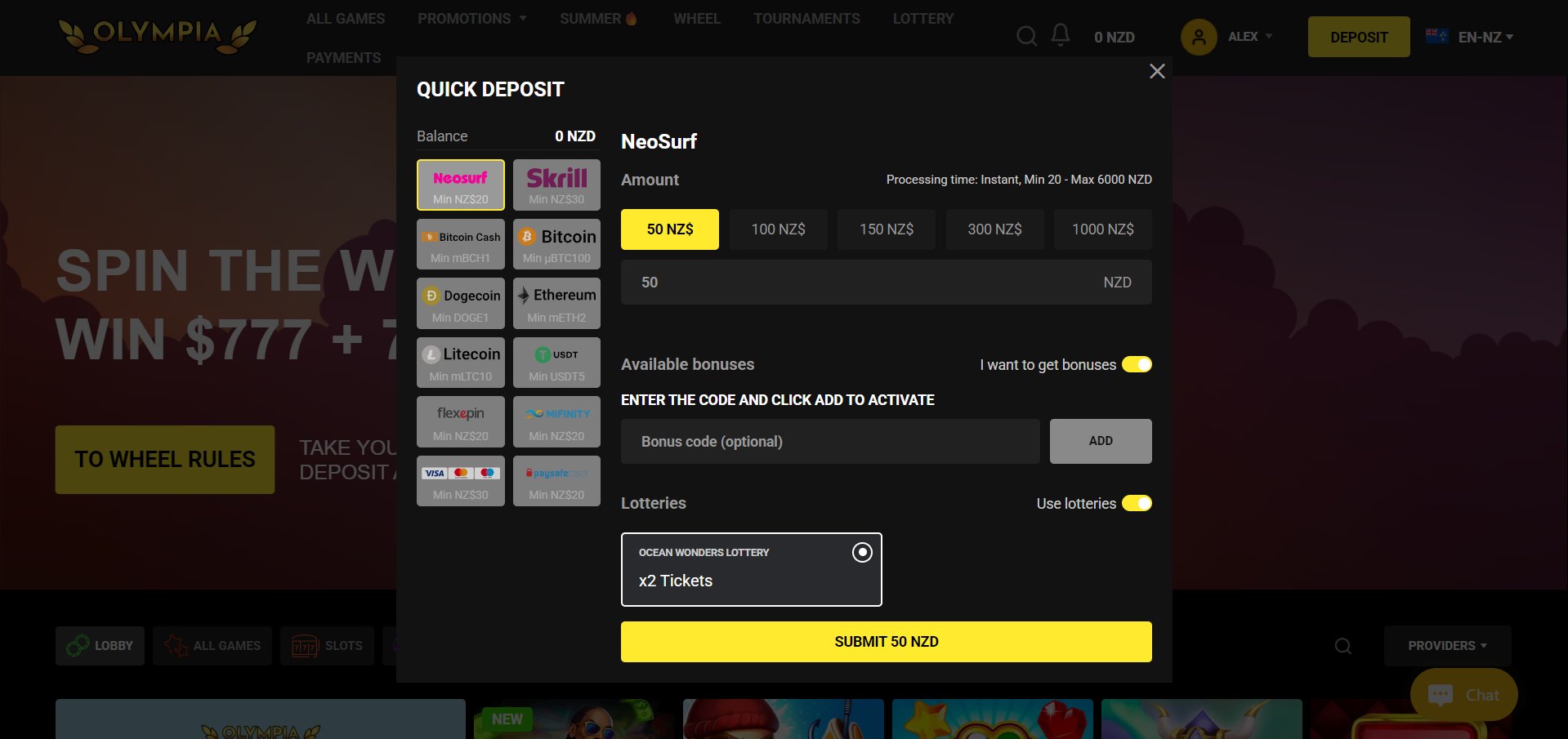Toggle the 'I want to get bonuses' switch
The image size is (1568, 739).
tap(1136, 364)
